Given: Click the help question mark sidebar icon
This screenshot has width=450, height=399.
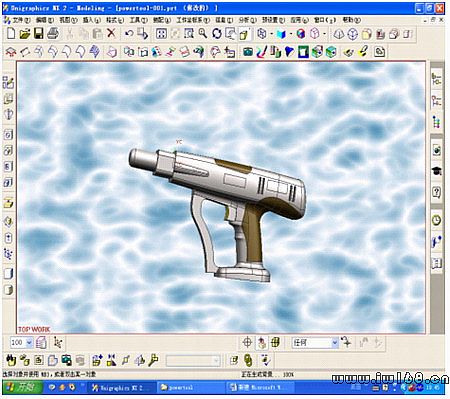Looking at the screenshot, I should pos(437,192).
